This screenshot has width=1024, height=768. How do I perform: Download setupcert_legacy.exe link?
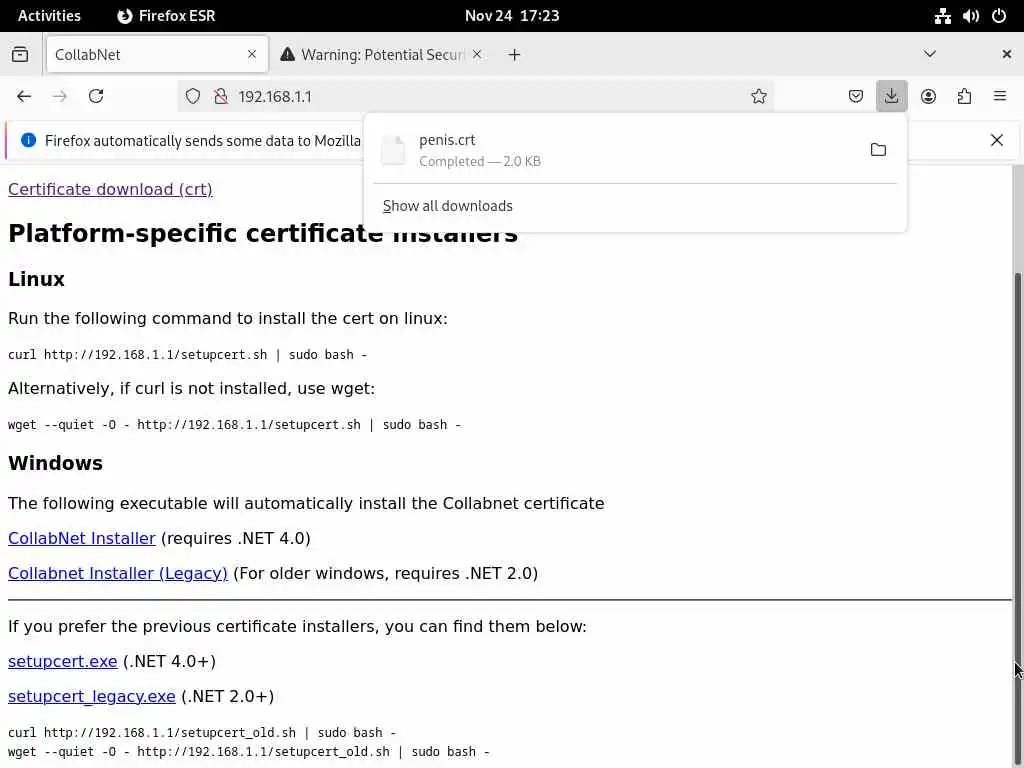pos(91,697)
